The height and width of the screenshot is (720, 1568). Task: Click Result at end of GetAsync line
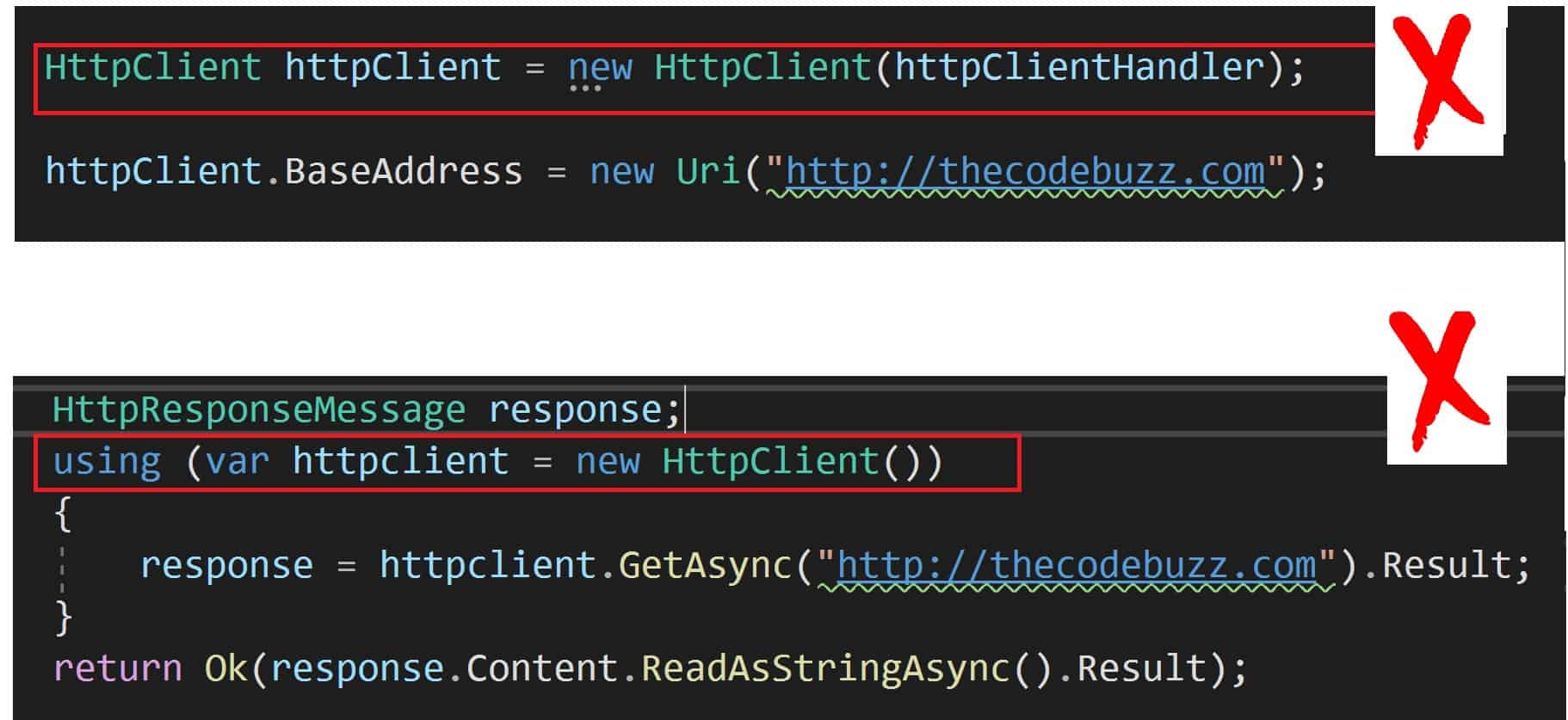point(1447,565)
